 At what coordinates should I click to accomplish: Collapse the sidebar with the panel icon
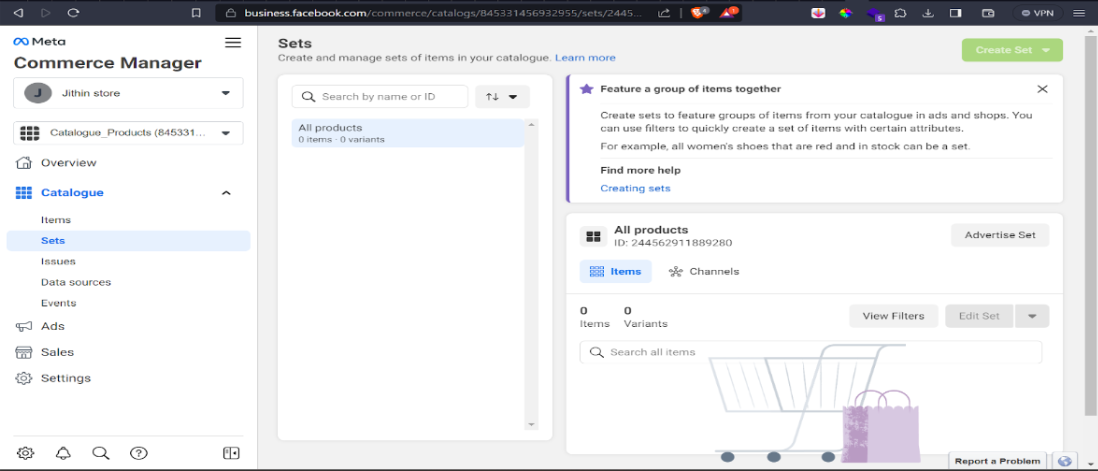coord(231,453)
